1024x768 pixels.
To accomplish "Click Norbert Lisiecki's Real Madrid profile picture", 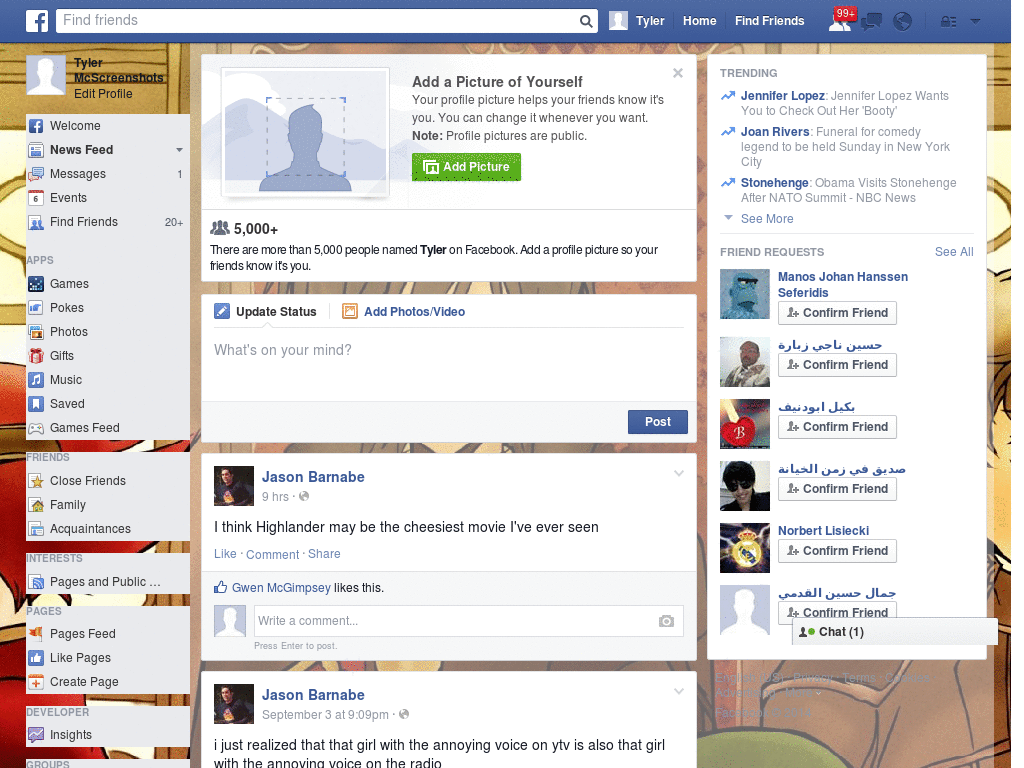I will tap(744, 548).
